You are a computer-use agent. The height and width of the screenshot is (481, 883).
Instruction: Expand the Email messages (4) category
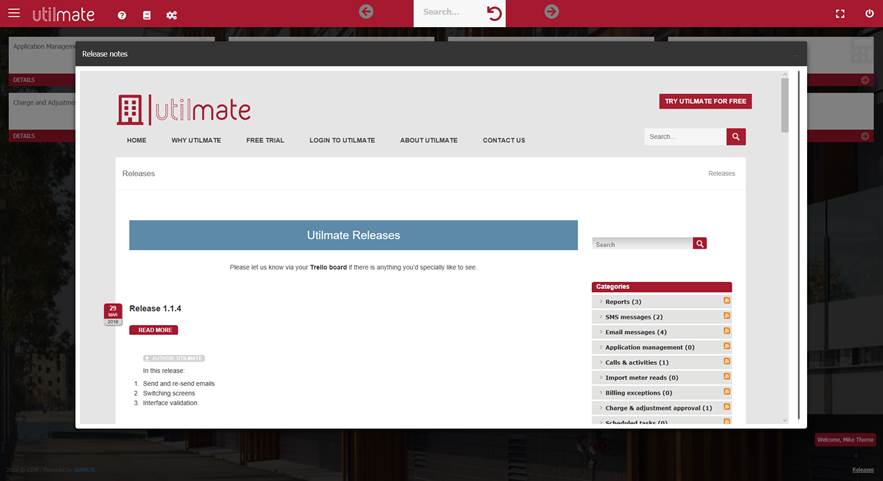click(x=635, y=332)
